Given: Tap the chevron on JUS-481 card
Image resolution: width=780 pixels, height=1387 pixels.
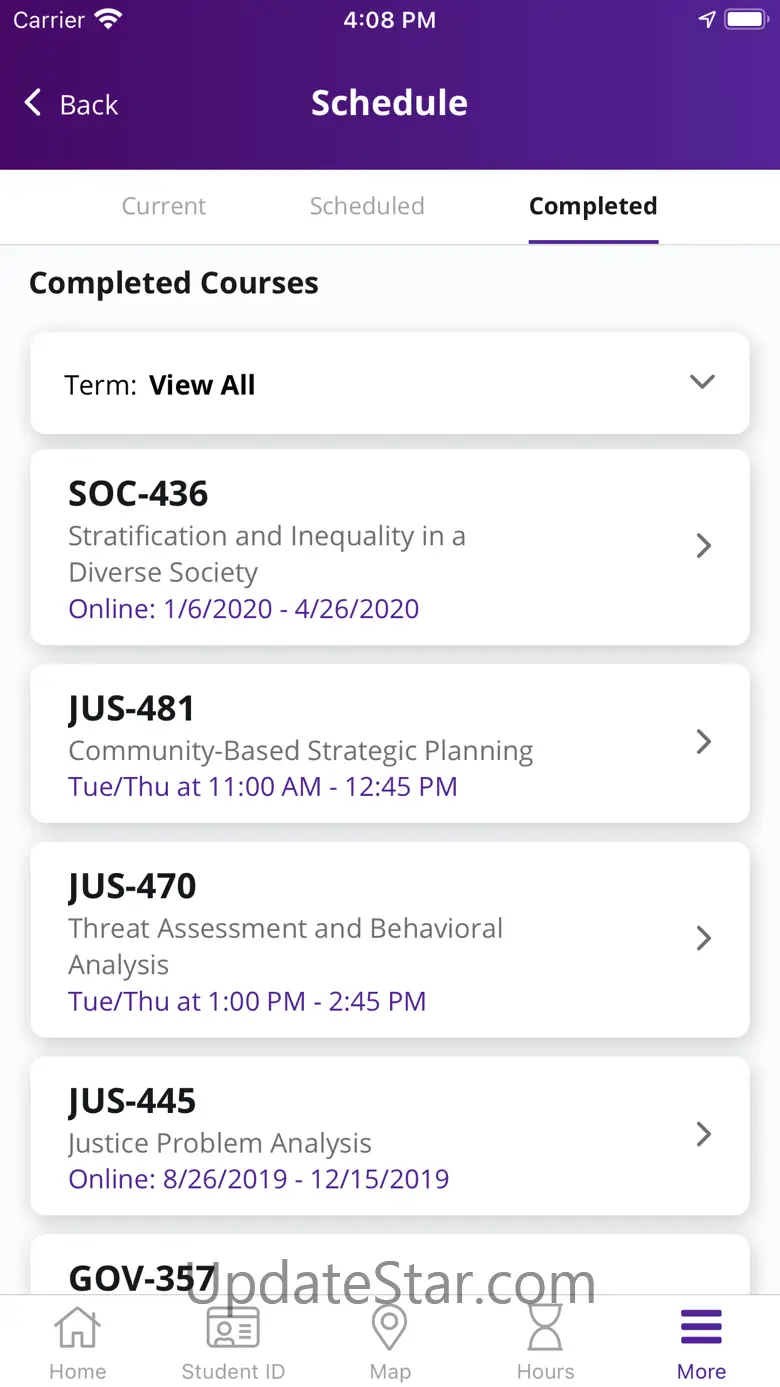Looking at the screenshot, I should pyautogui.click(x=704, y=742).
